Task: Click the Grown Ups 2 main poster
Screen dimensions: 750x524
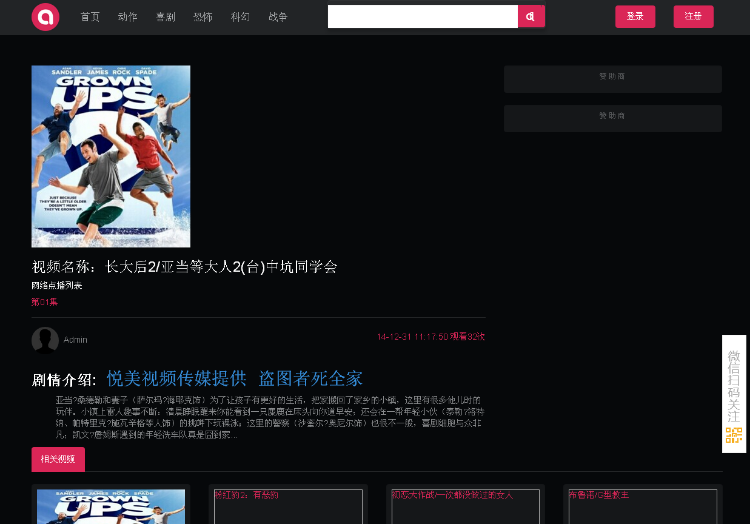Action: (x=111, y=156)
